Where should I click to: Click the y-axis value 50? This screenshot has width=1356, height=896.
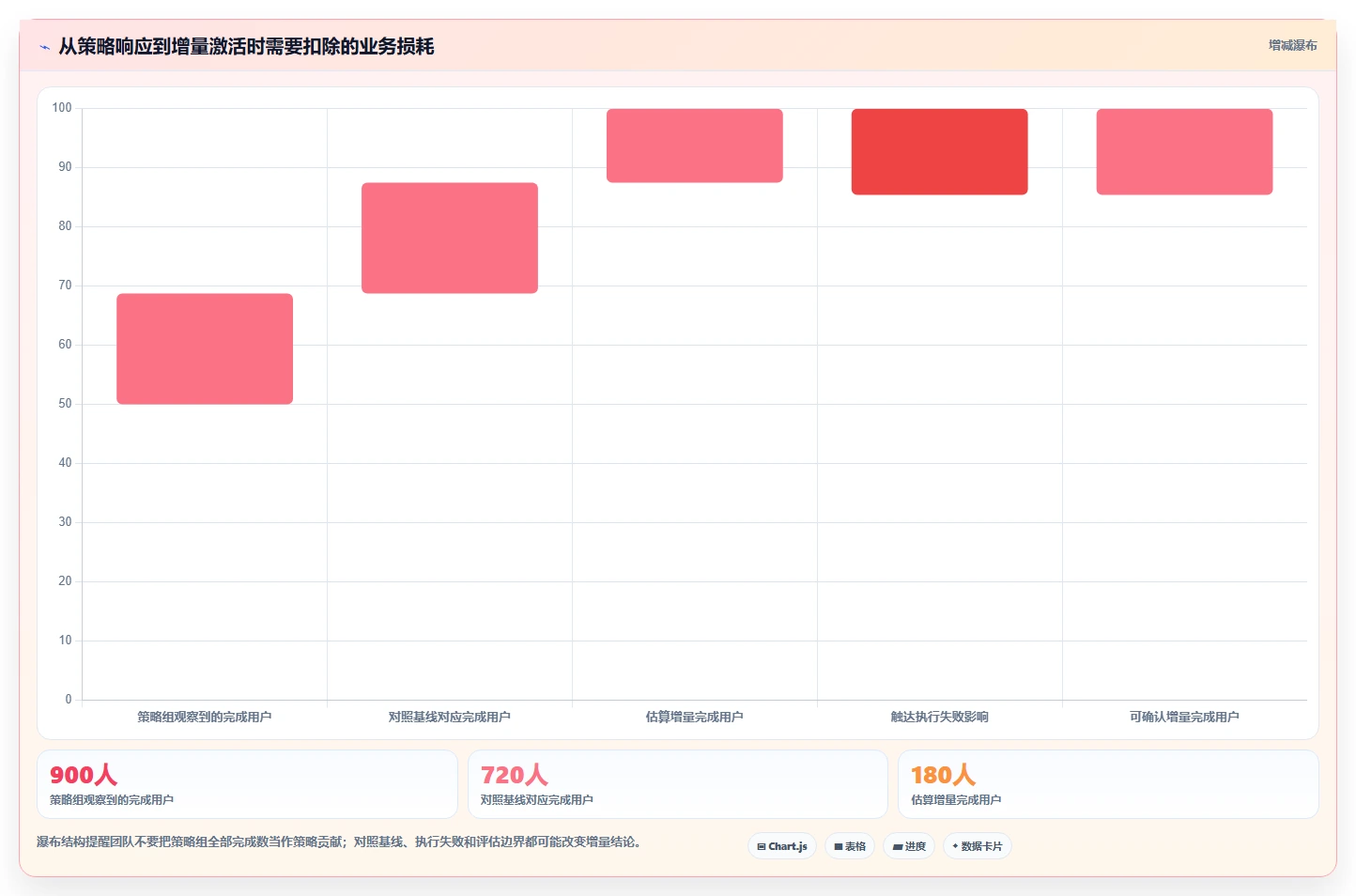pyautogui.click(x=65, y=404)
